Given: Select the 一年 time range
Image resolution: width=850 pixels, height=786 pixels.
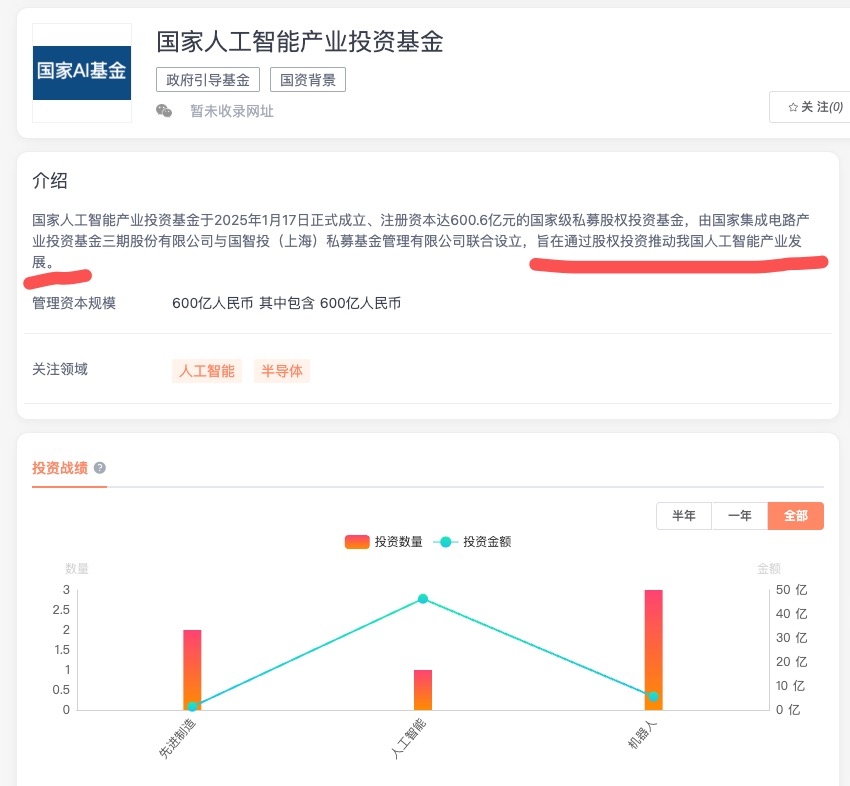Looking at the screenshot, I should [739, 516].
